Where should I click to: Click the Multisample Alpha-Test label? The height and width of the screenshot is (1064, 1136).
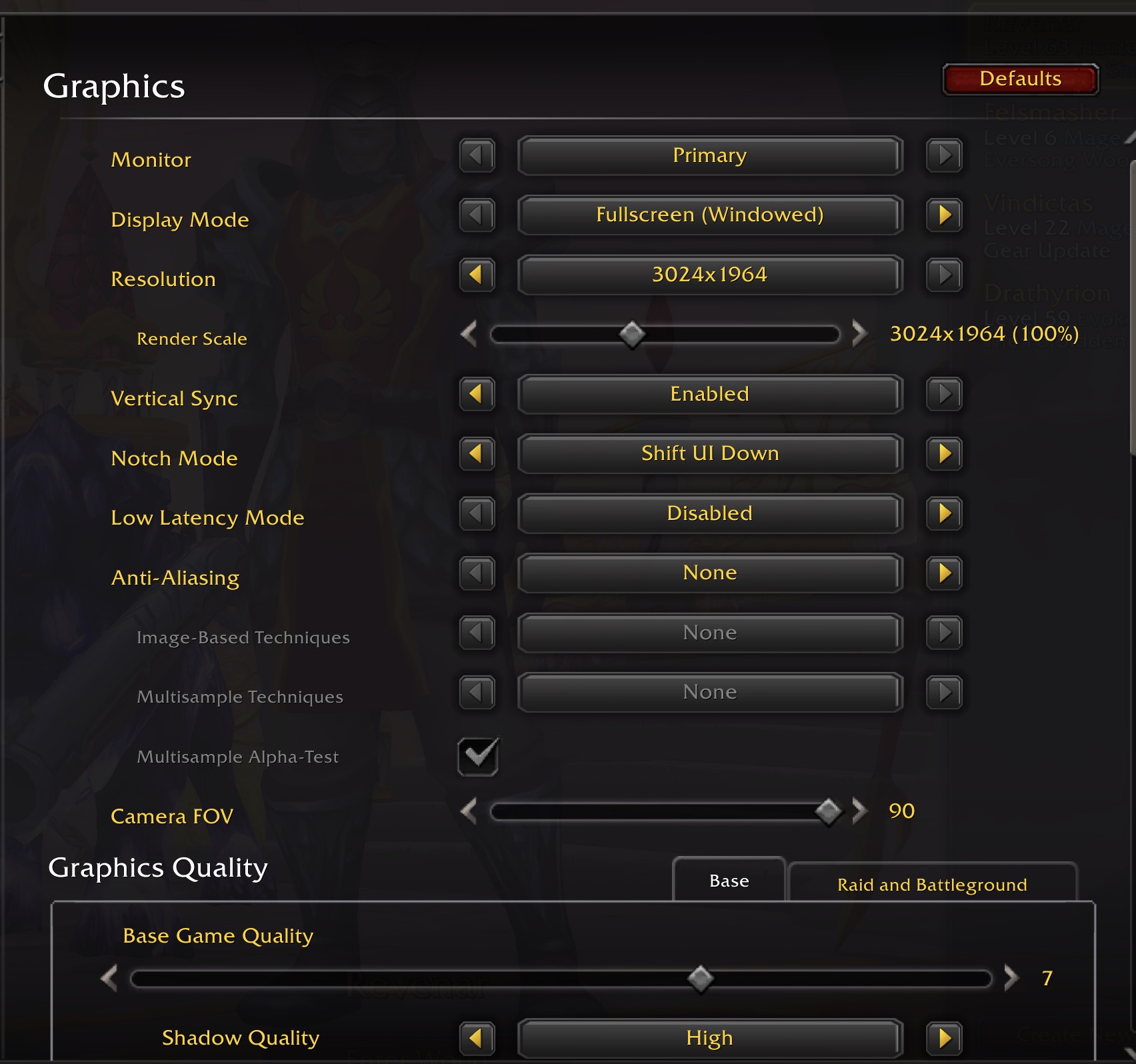pos(237,757)
